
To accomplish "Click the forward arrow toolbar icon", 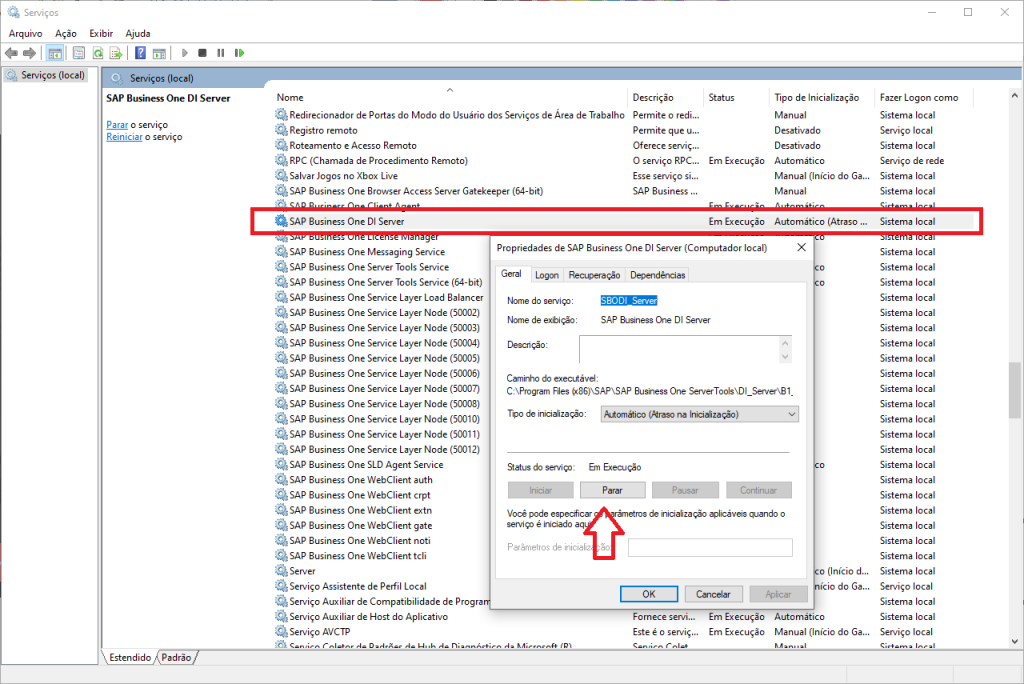I will click(x=29, y=53).
